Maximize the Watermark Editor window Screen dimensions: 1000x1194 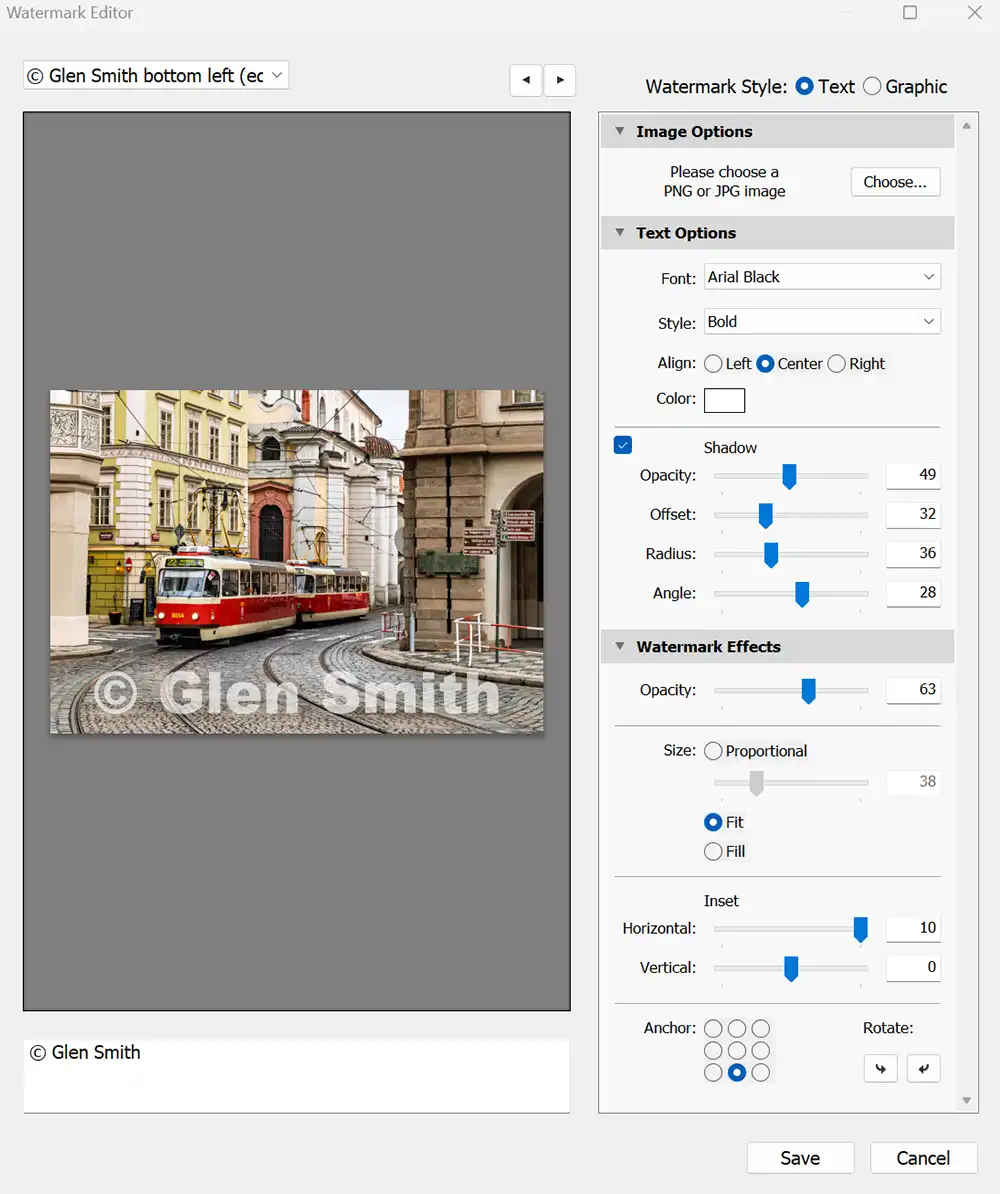coord(909,12)
